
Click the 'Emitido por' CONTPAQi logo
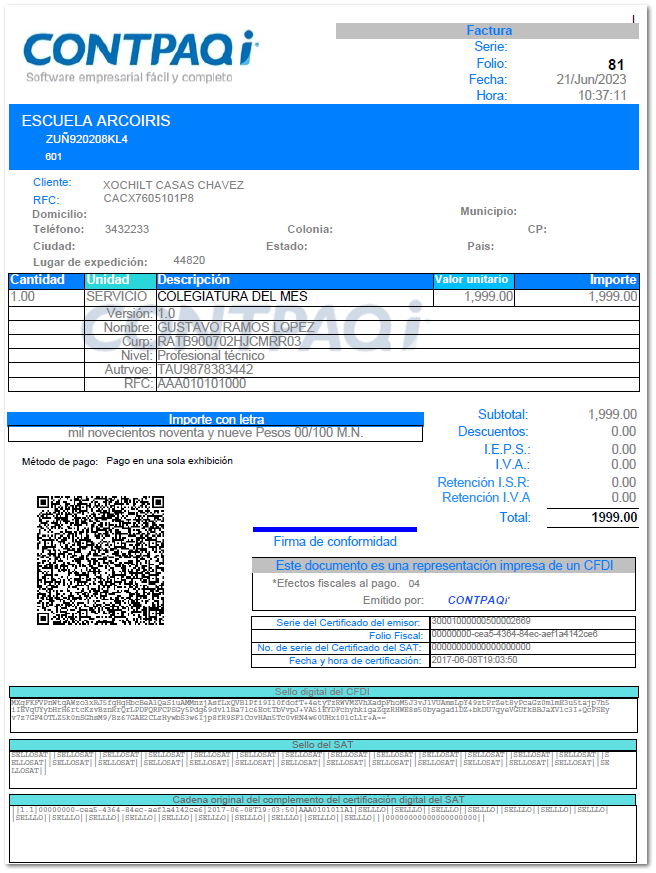(479, 600)
